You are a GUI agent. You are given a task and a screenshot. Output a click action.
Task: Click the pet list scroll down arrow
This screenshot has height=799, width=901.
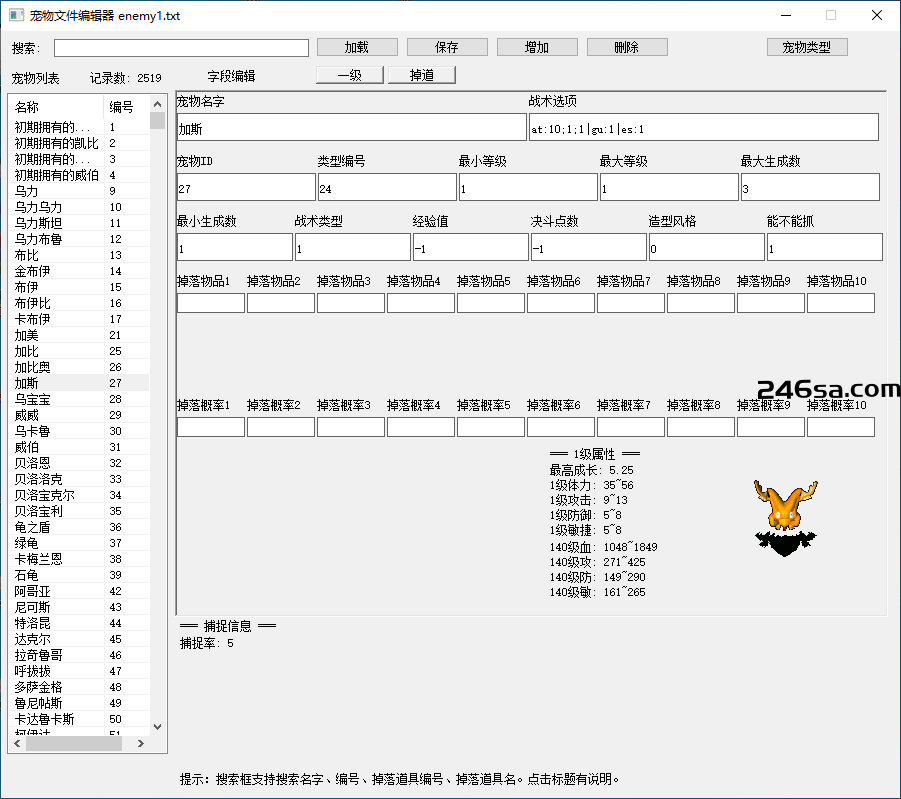[x=157, y=727]
